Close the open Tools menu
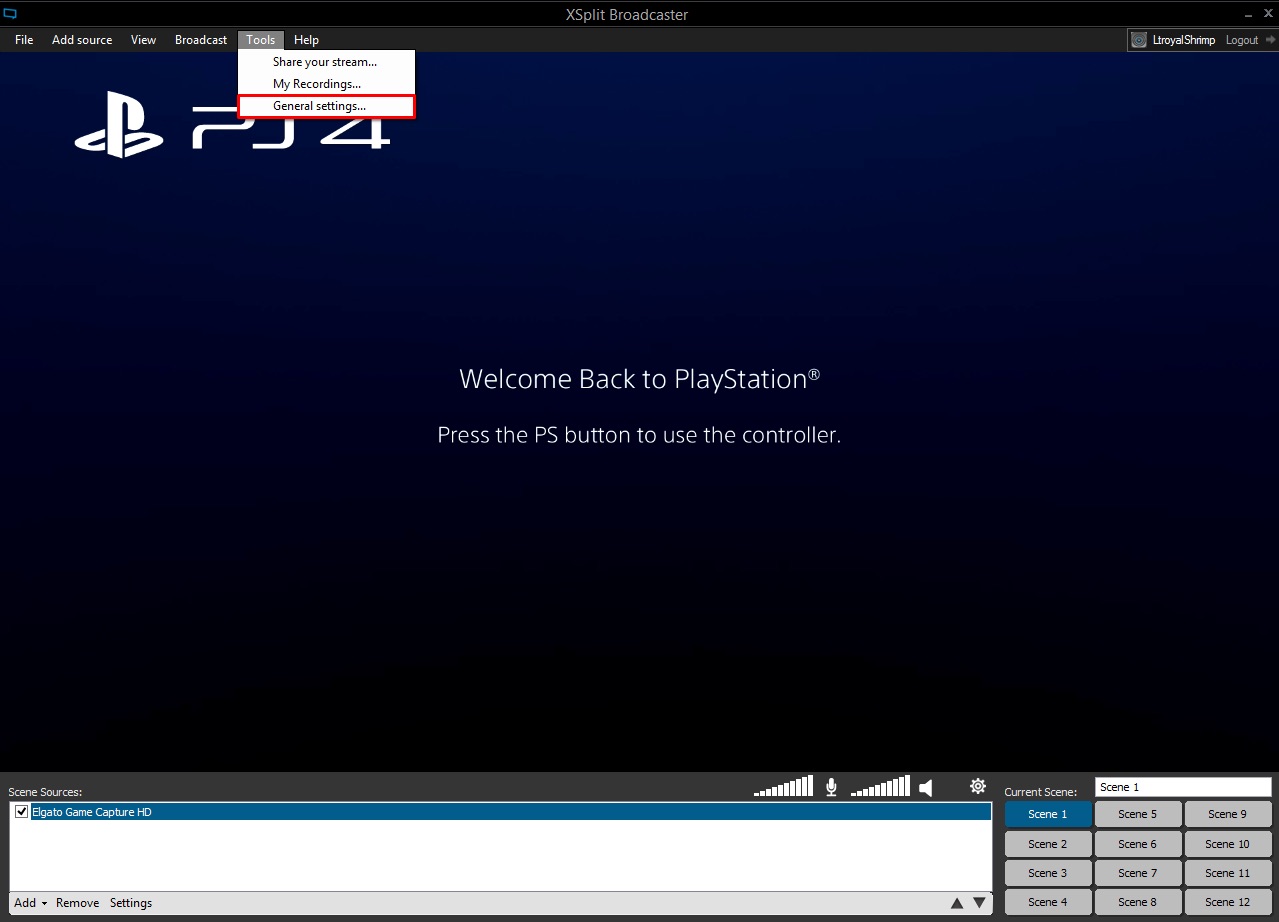Screen dimensions: 1279x922 (261, 40)
